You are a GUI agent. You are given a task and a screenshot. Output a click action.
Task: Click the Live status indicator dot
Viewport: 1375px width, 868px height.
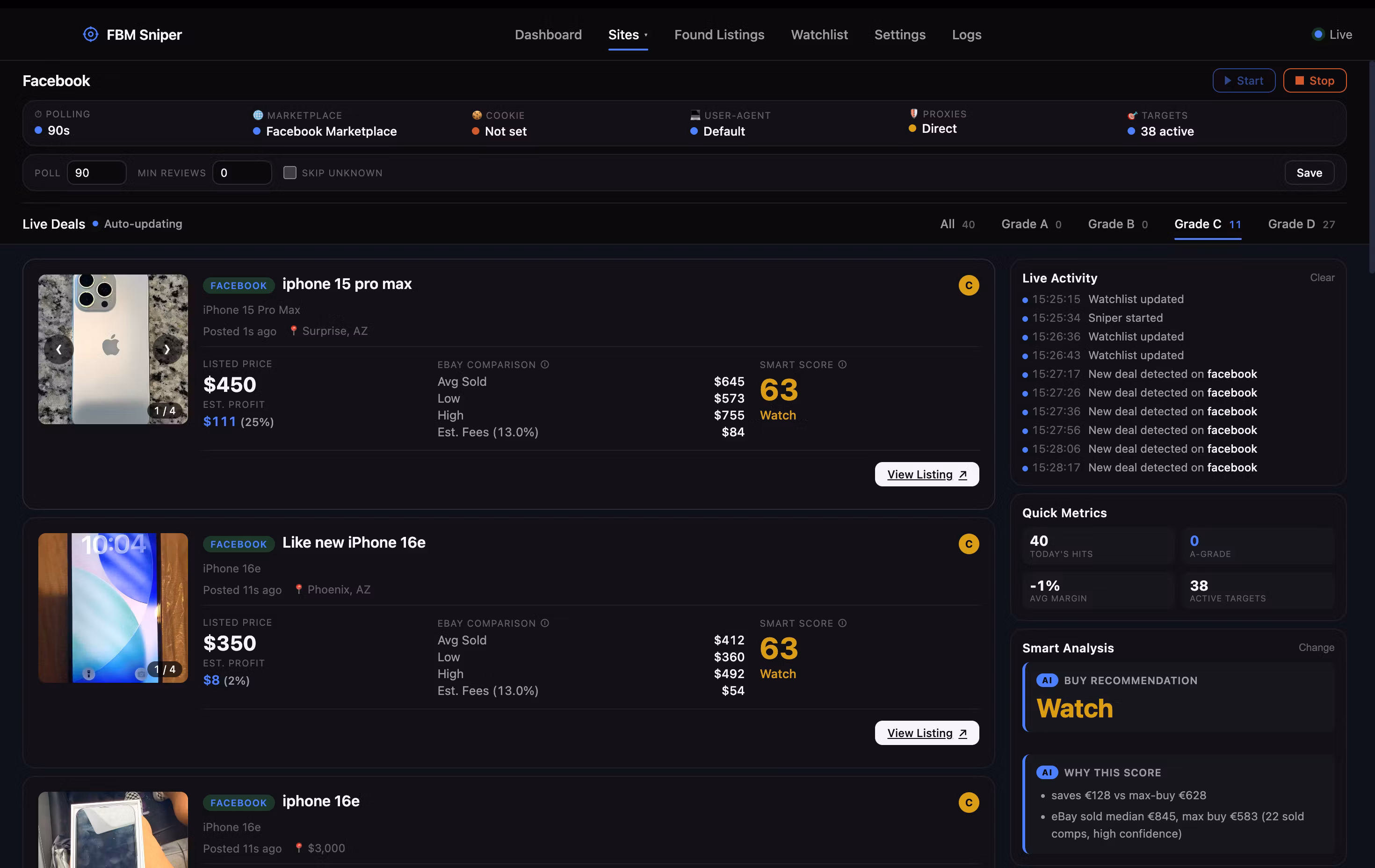1318,34
